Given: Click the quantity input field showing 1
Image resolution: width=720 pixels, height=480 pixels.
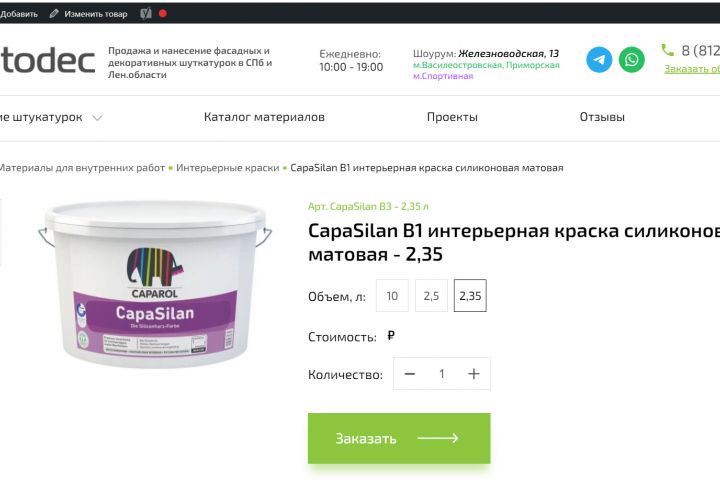Looking at the screenshot, I should 441,374.
